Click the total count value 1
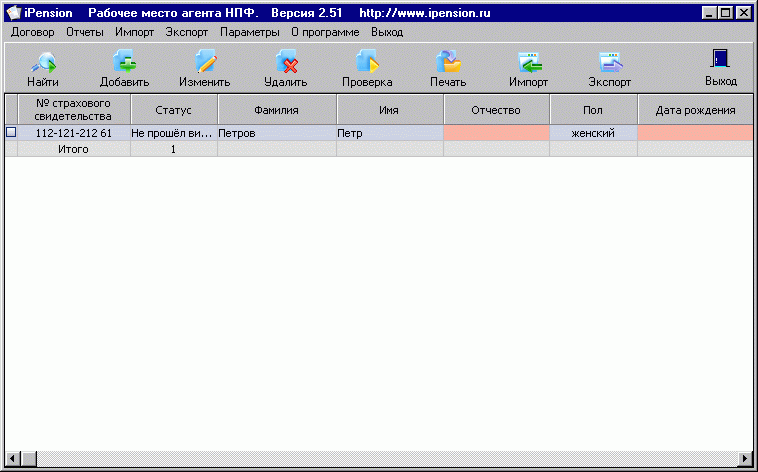The image size is (758, 472). (174, 149)
